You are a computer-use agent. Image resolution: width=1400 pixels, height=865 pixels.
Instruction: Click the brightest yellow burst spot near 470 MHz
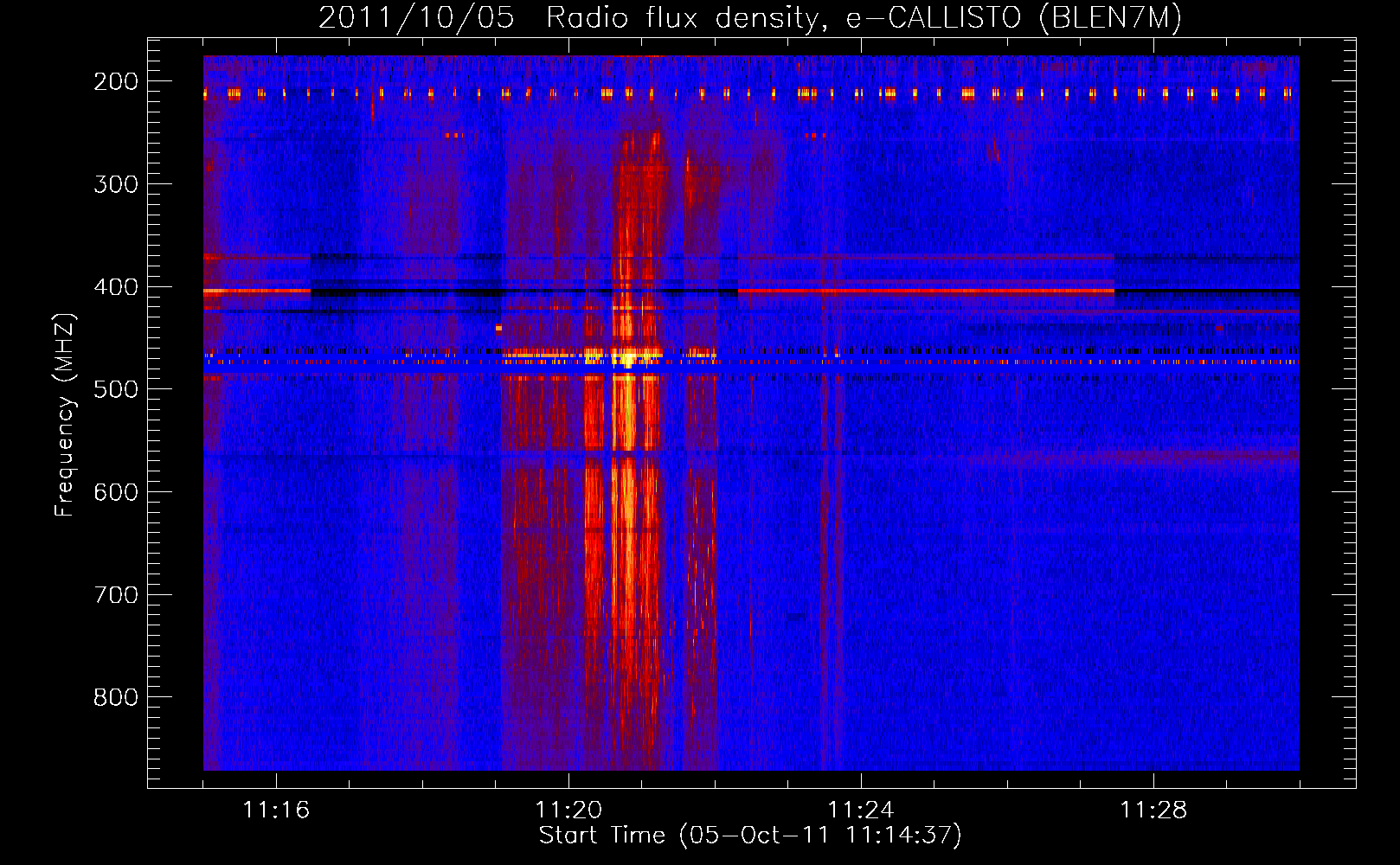click(x=626, y=358)
